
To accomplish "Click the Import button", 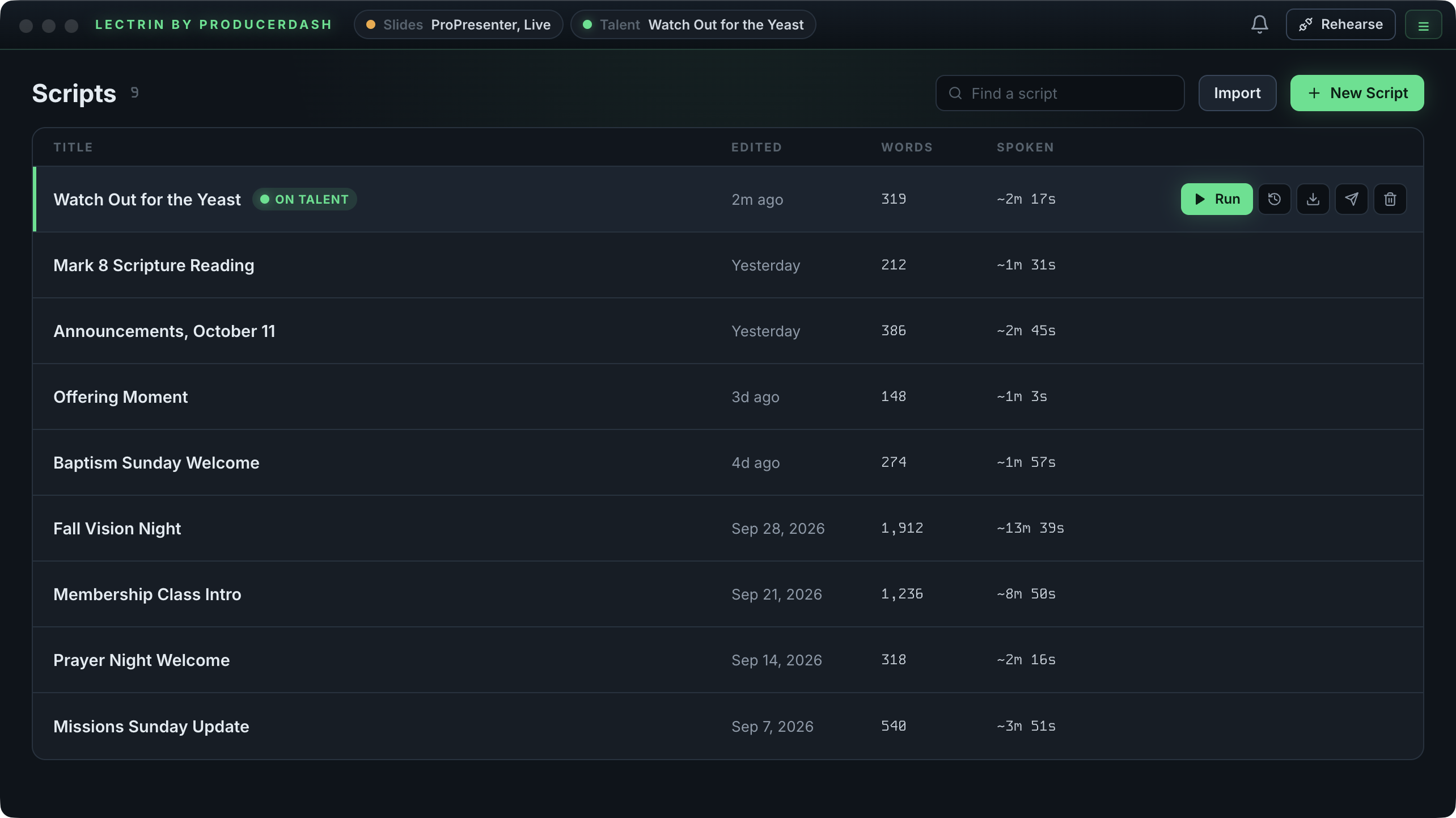I will (x=1237, y=93).
